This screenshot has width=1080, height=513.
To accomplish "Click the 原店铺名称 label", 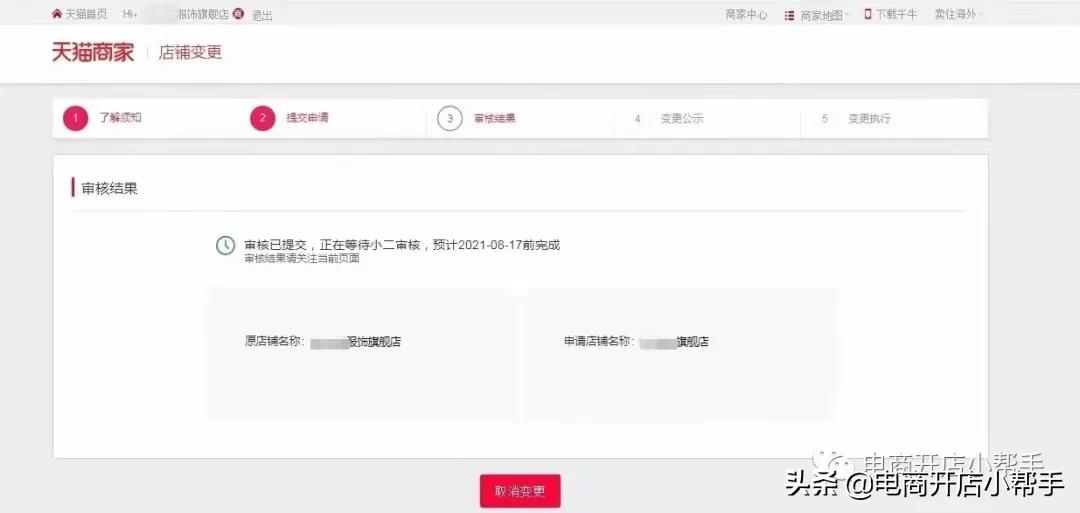I will tap(274, 342).
